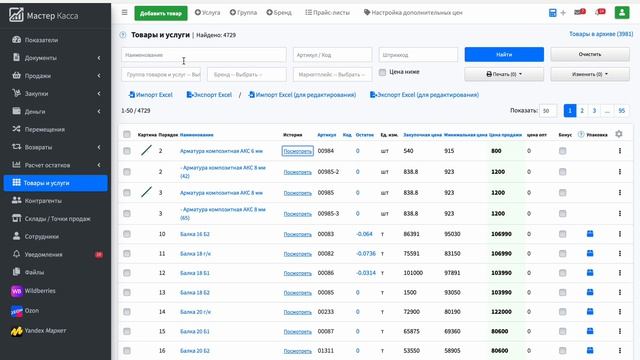Expand the Документы sidebar section
Viewport: 640px width, 360px height.
click(56, 58)
